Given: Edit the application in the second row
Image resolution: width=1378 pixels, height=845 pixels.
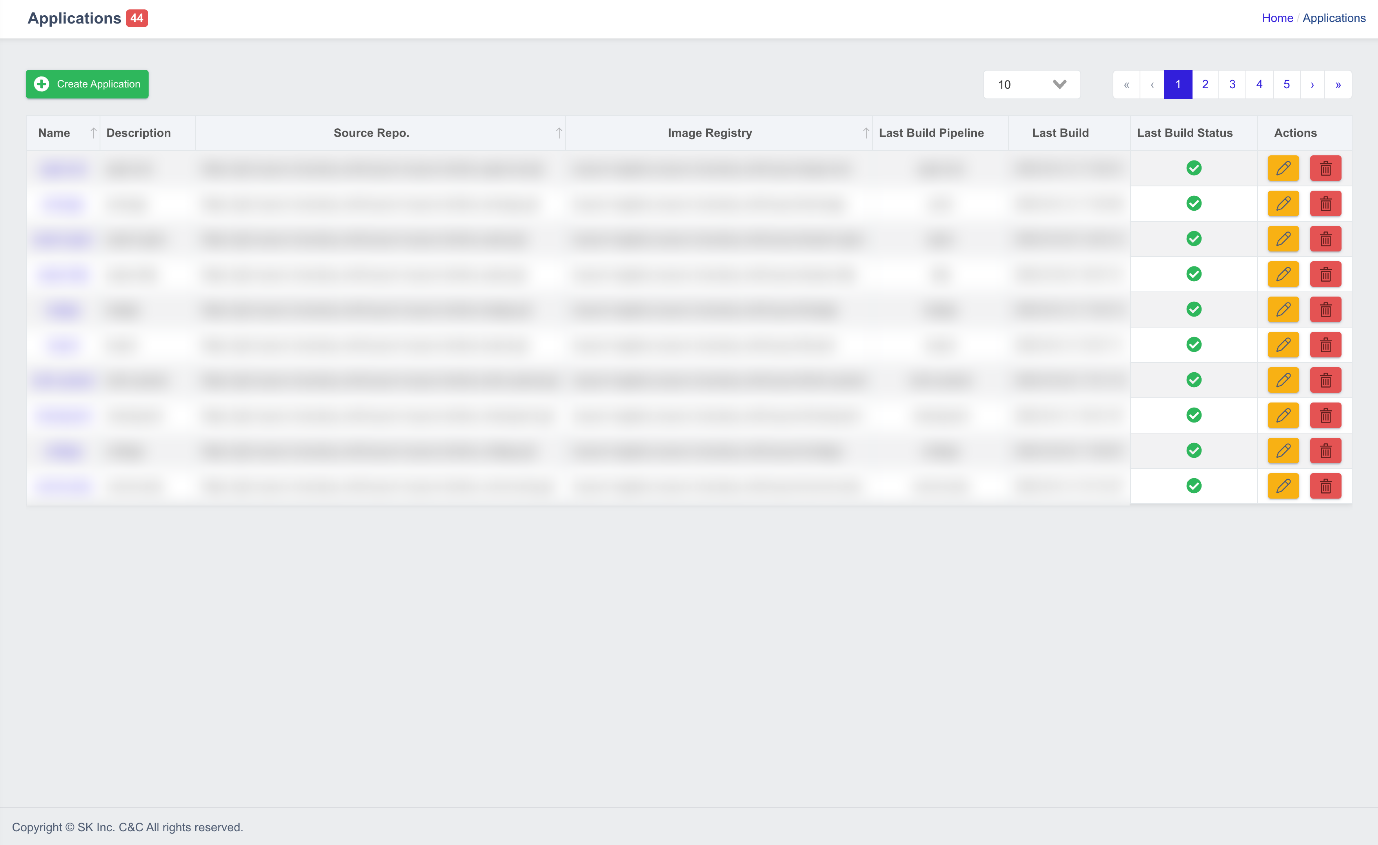Looking at the screenshot, I should [1283, 204].
